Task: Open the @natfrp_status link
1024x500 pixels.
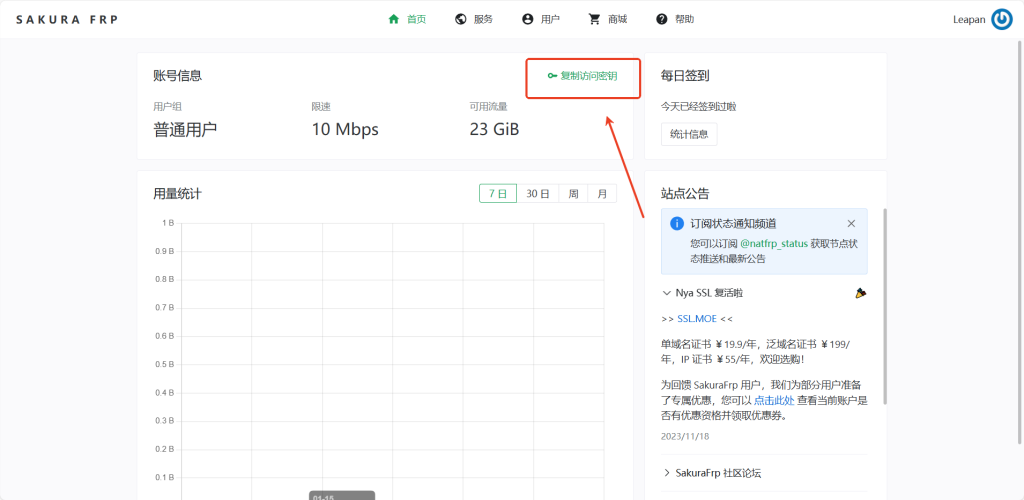Action: (774, 243)
